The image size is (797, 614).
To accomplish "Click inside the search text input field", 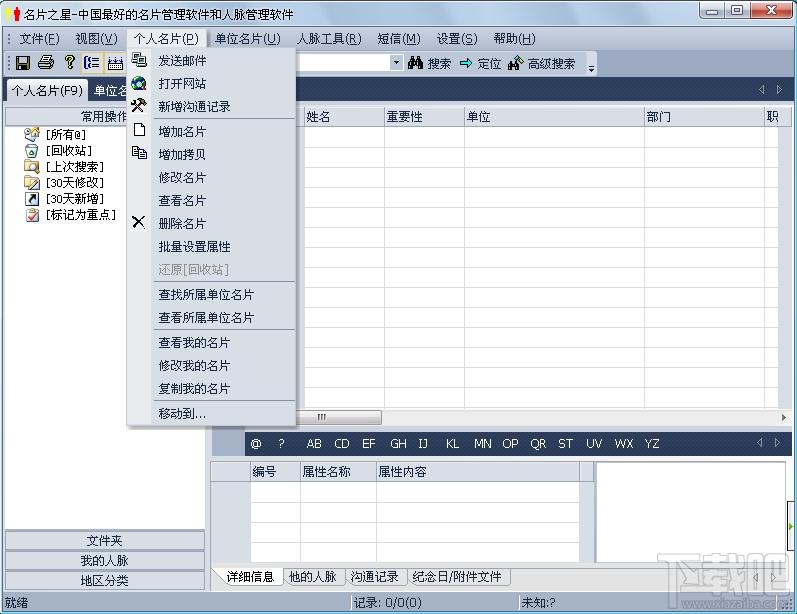I will (343, 63).
